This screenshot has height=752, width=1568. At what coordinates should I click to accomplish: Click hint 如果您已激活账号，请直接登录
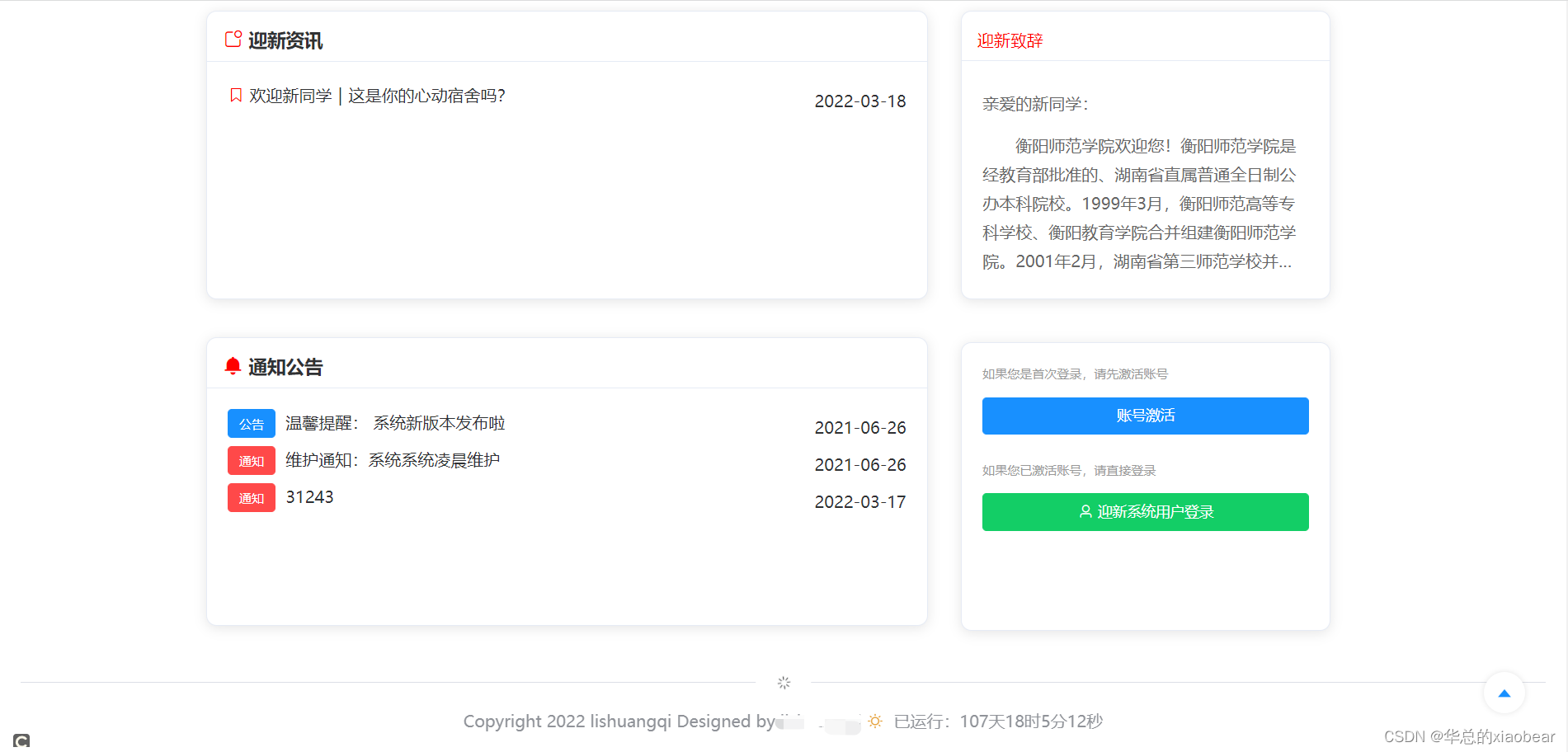tap(1069, 471)
